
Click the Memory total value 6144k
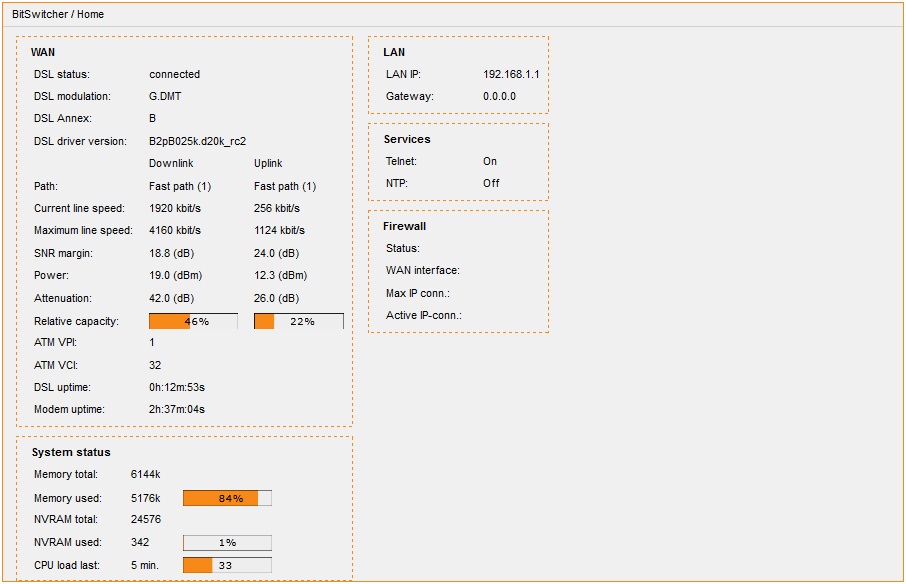pyautogui.click(x=146, y=474)
